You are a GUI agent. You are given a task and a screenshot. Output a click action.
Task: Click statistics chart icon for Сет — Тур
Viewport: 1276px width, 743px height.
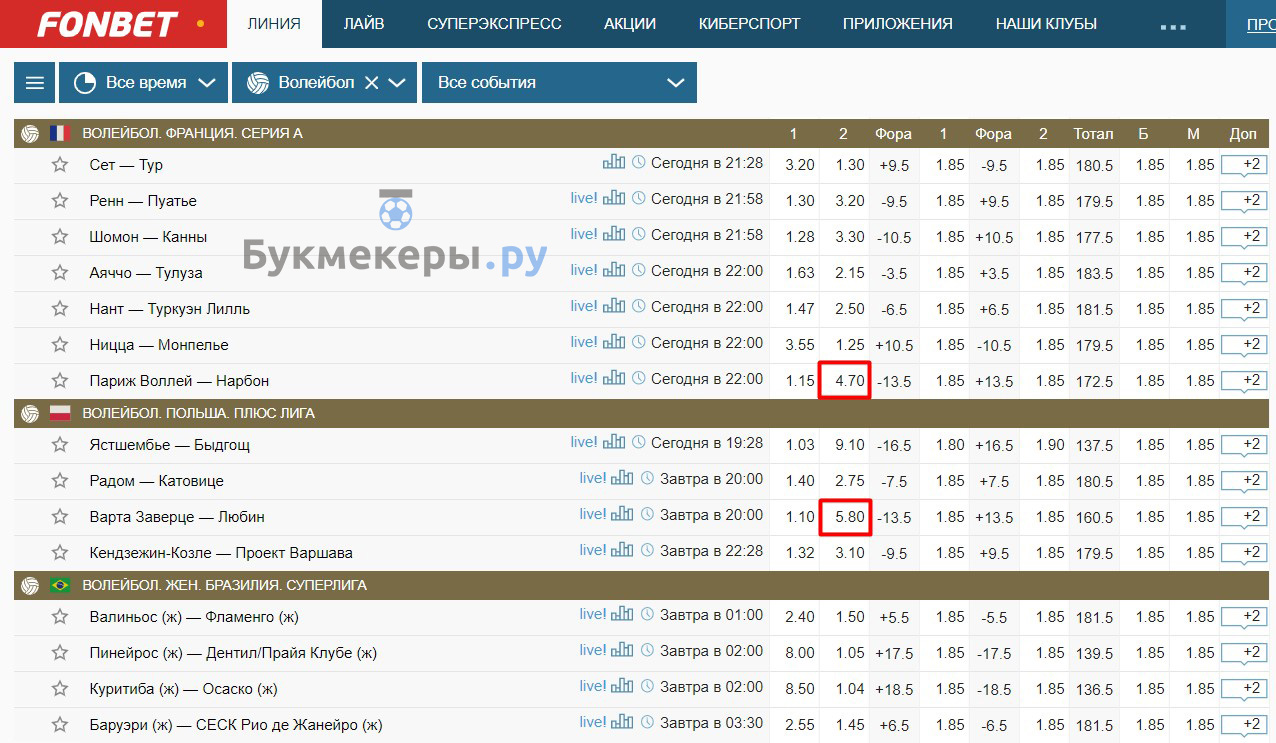tap(613, 163)
